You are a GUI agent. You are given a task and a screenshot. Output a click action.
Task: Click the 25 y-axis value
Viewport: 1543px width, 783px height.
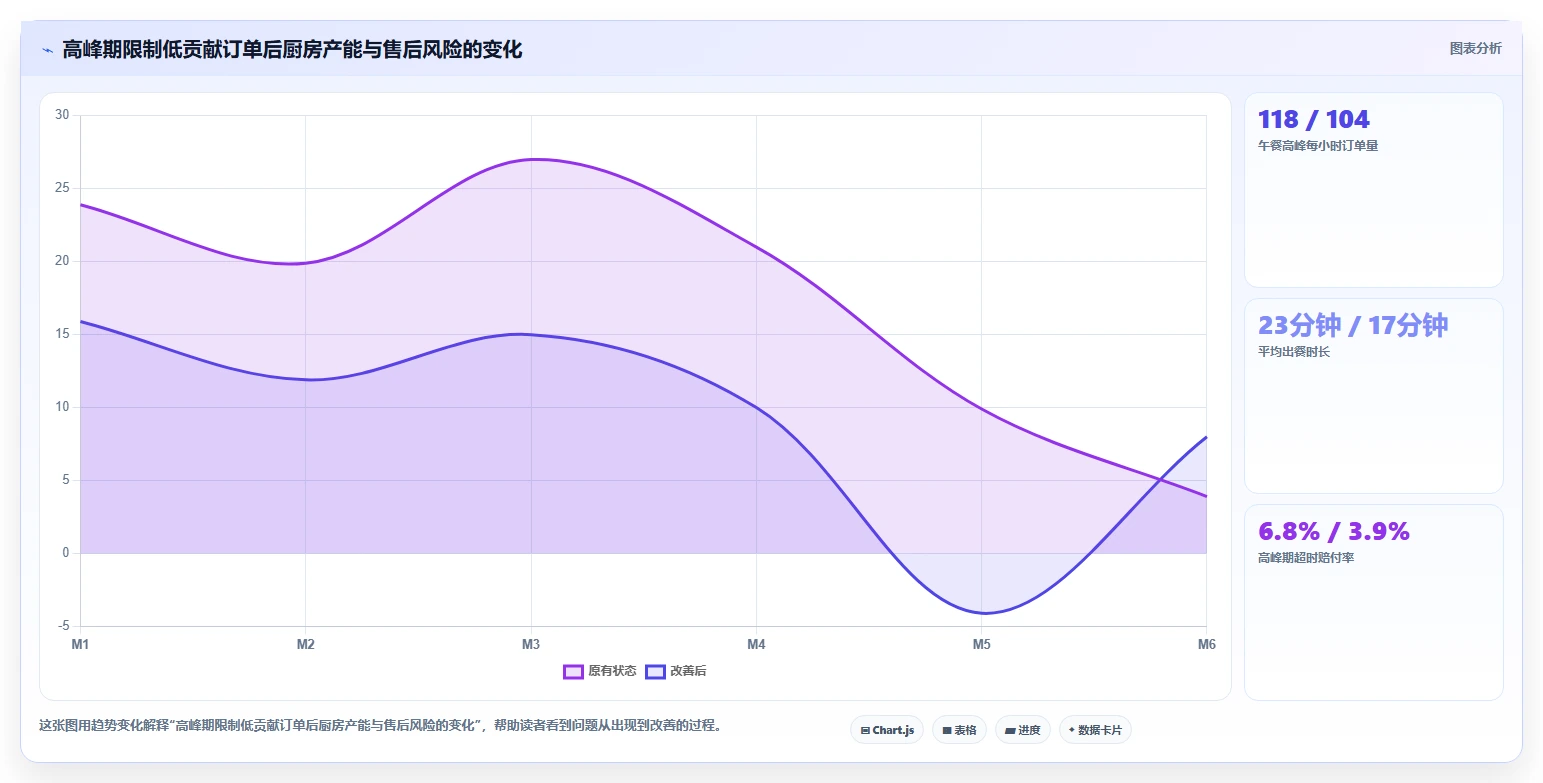click(62, 188)
